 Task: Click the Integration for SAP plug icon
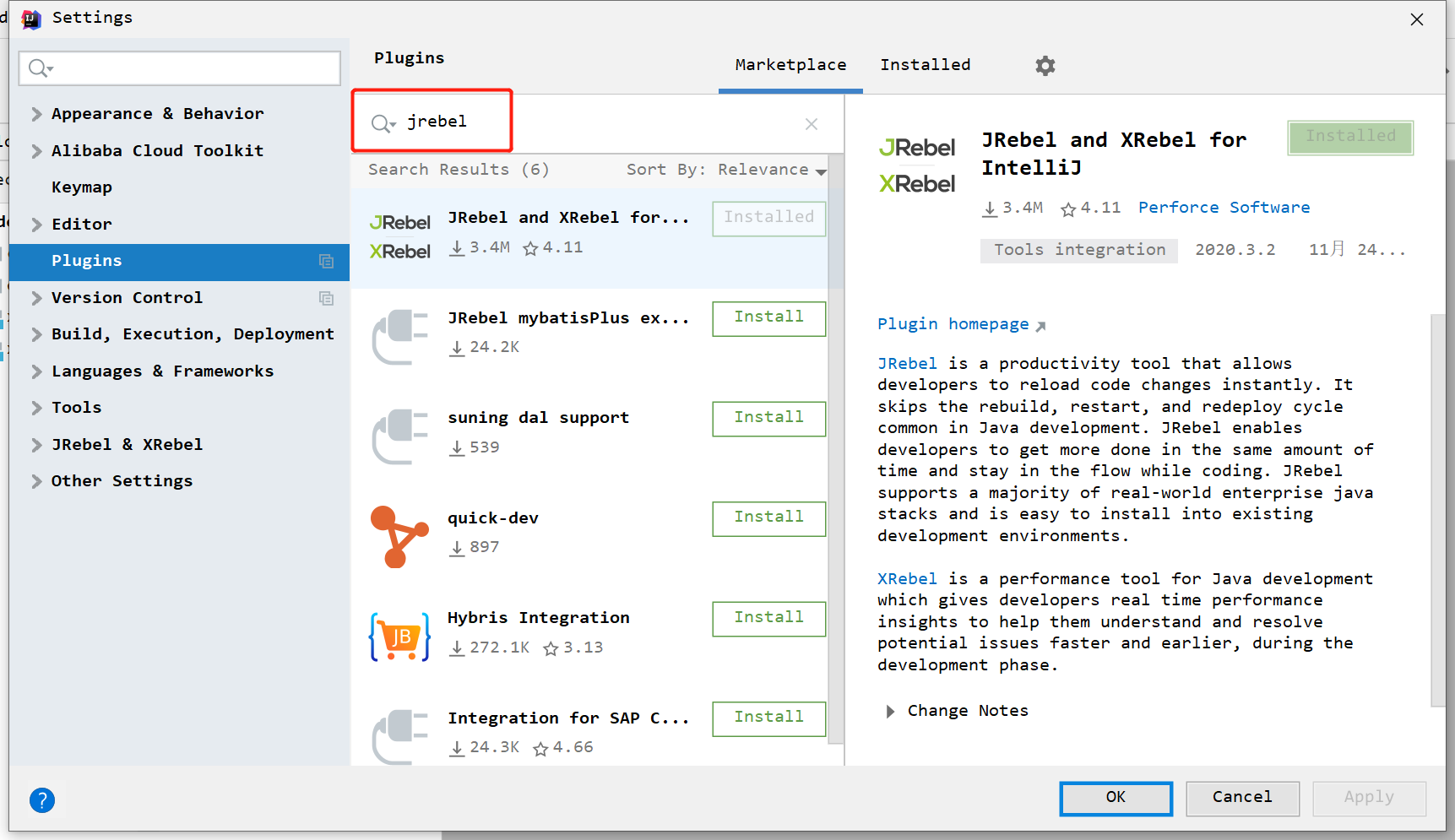(400, 736)
